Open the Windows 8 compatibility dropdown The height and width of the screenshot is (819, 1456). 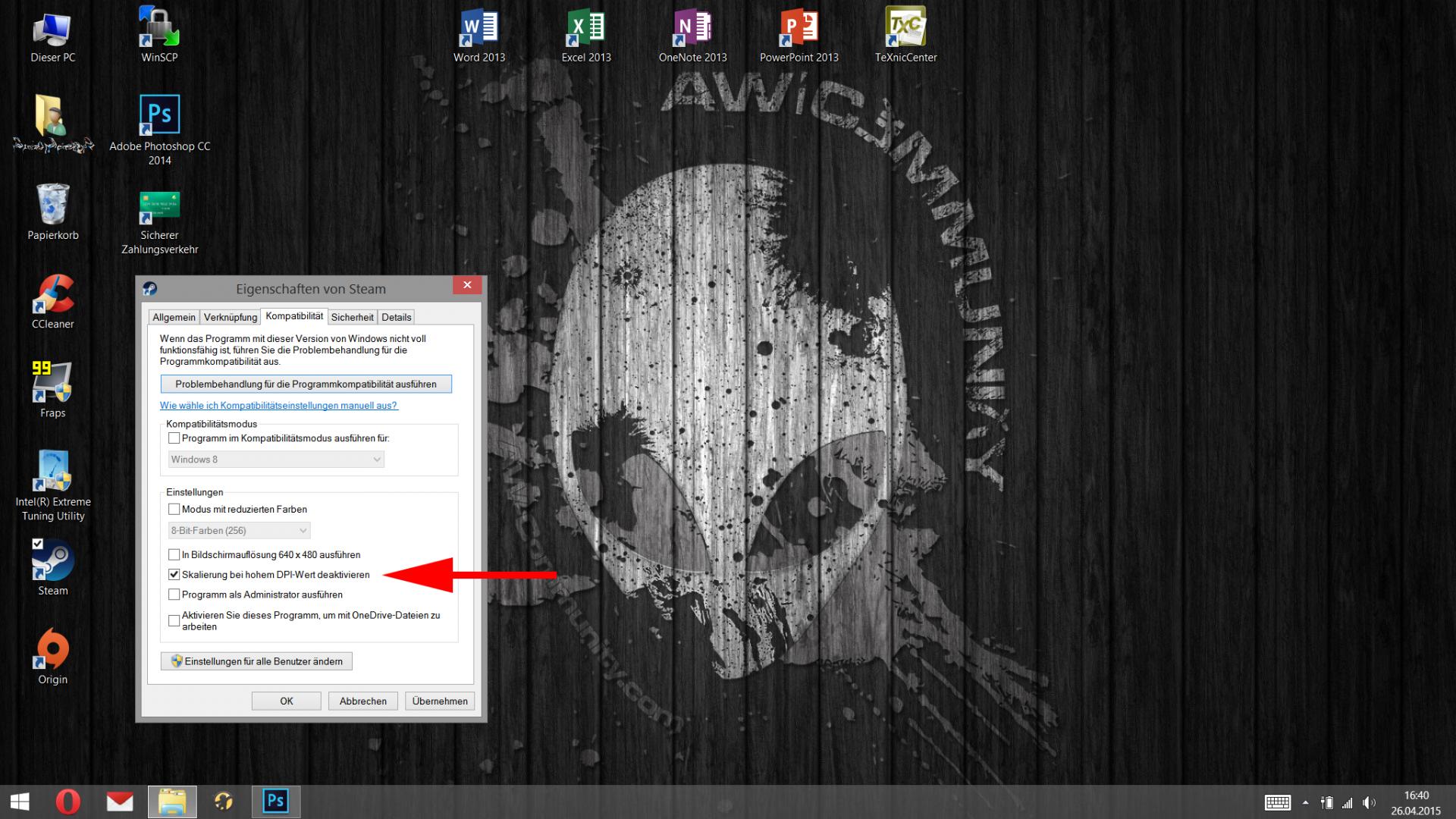click(x=276, y=460)
